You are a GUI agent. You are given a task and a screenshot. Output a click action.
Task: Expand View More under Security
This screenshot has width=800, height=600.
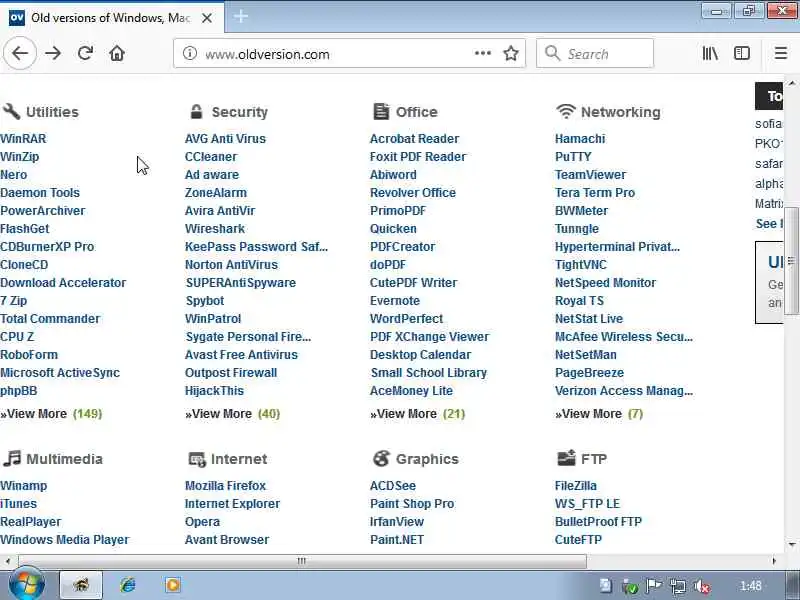point(233,414)
